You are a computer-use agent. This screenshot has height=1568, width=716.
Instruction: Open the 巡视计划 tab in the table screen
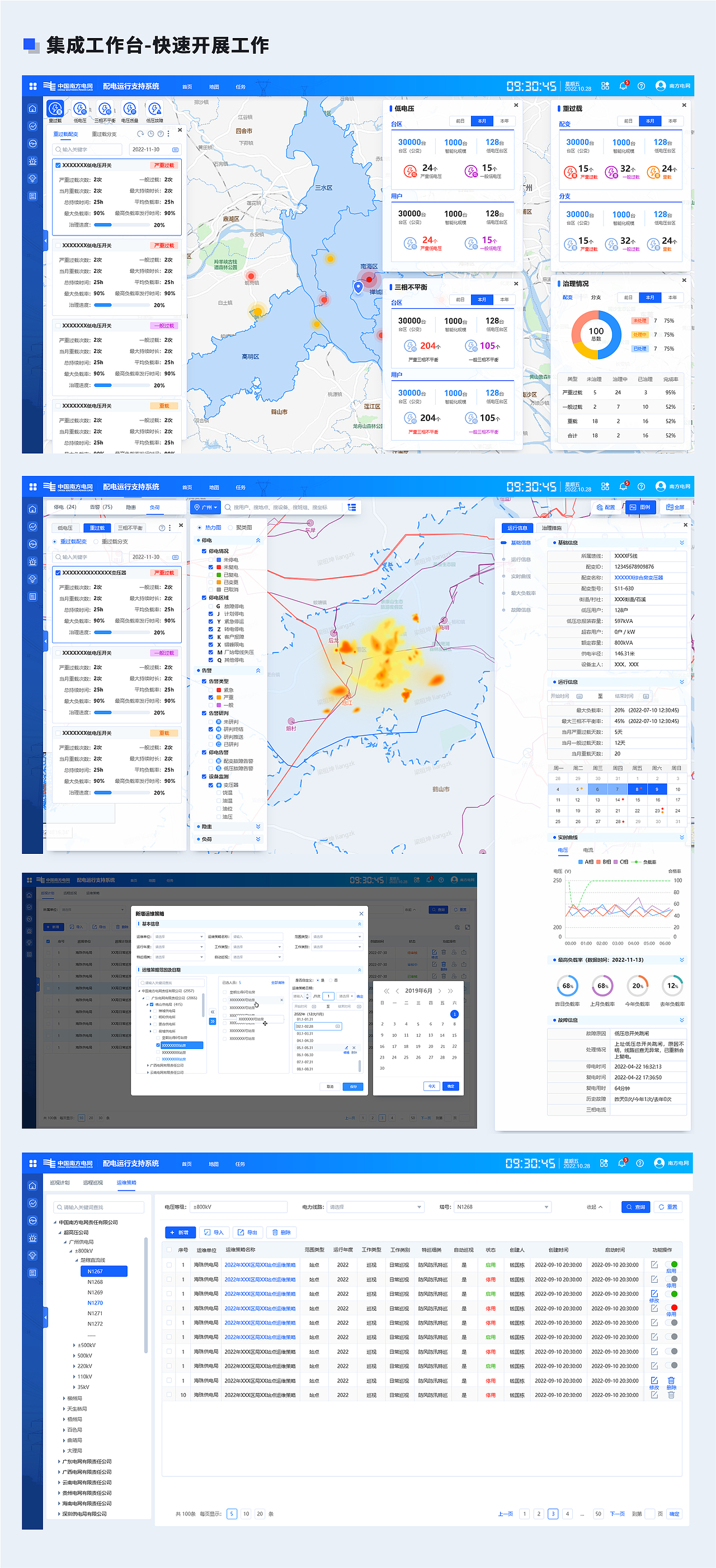pos(60,1183)
